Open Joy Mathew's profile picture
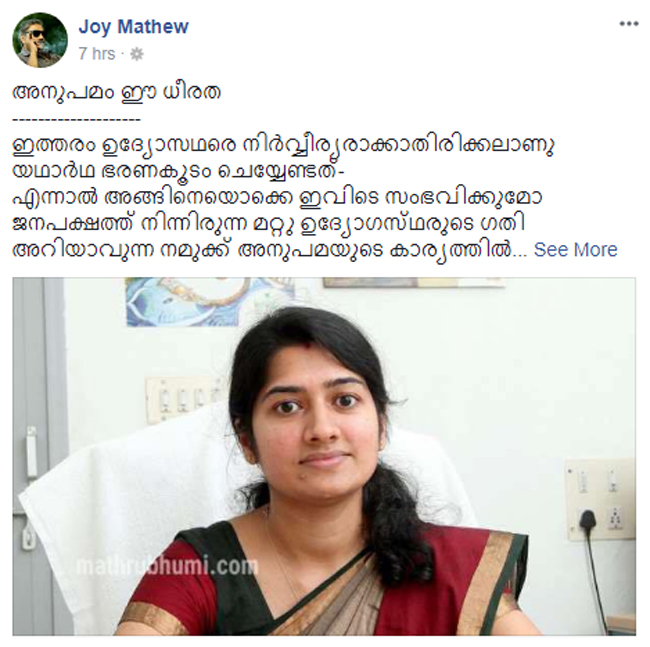The width and height of the screenshot is (650, 647). [x=40, y=40]
